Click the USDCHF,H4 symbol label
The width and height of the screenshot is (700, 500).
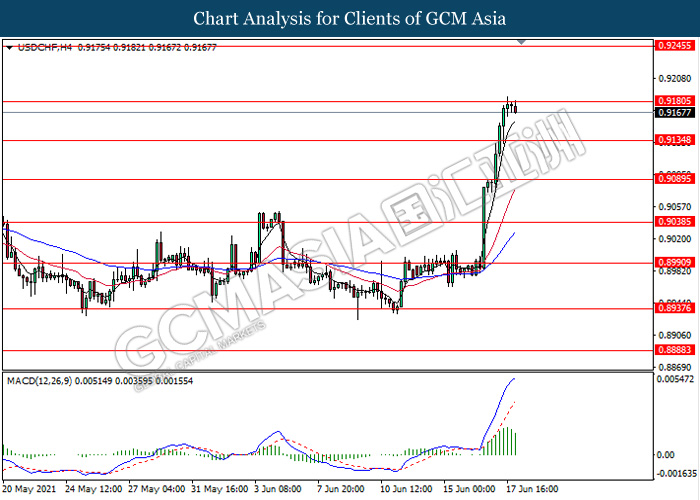[x=44, y=47]
